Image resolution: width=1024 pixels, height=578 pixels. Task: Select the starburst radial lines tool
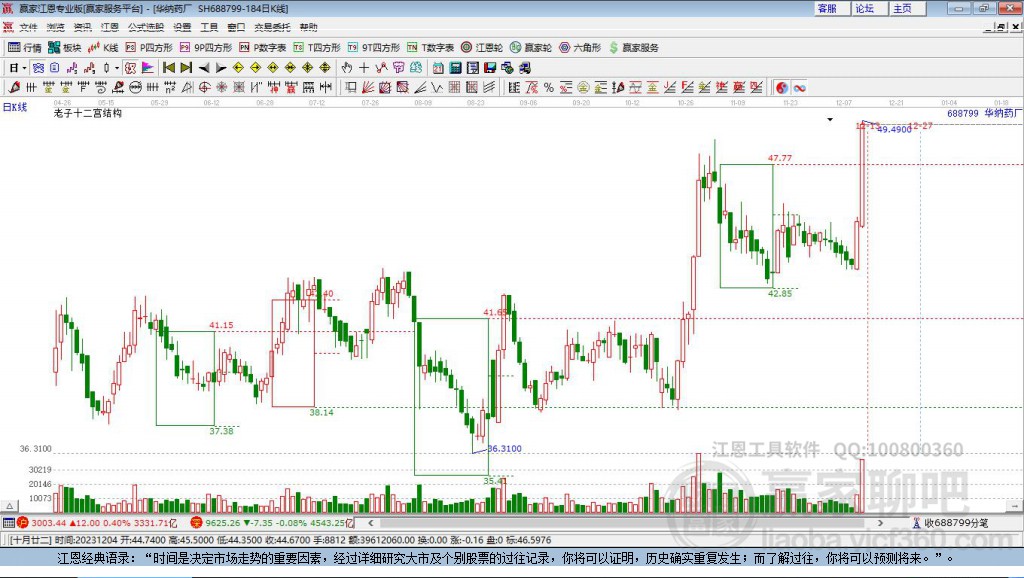coord(221,88)
